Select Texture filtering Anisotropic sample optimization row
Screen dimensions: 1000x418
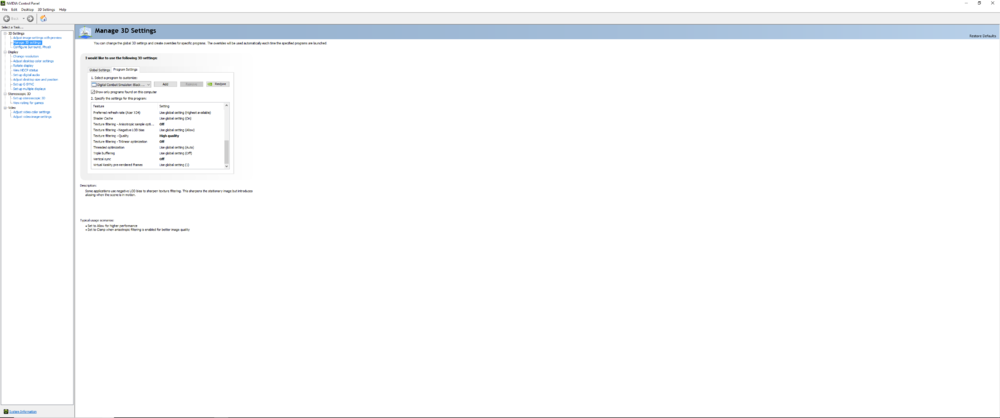point(158,124)
